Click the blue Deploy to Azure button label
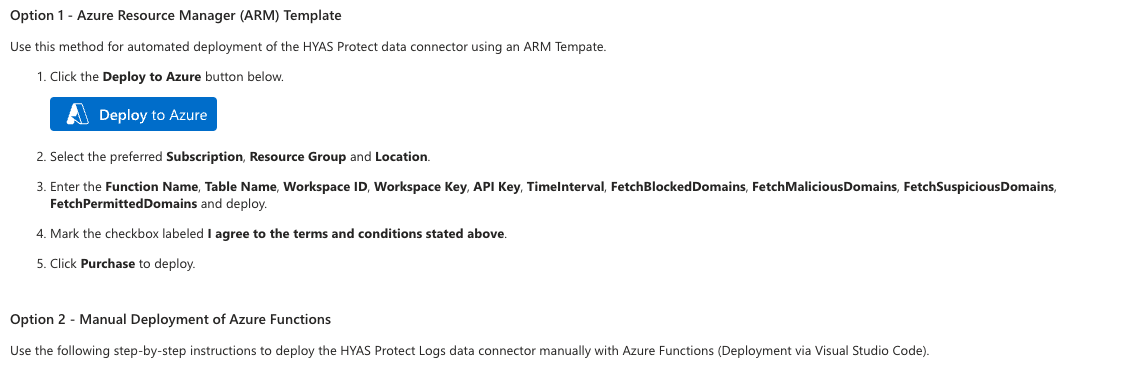Viewport: 1126px width, 387px height. point(153,115)
